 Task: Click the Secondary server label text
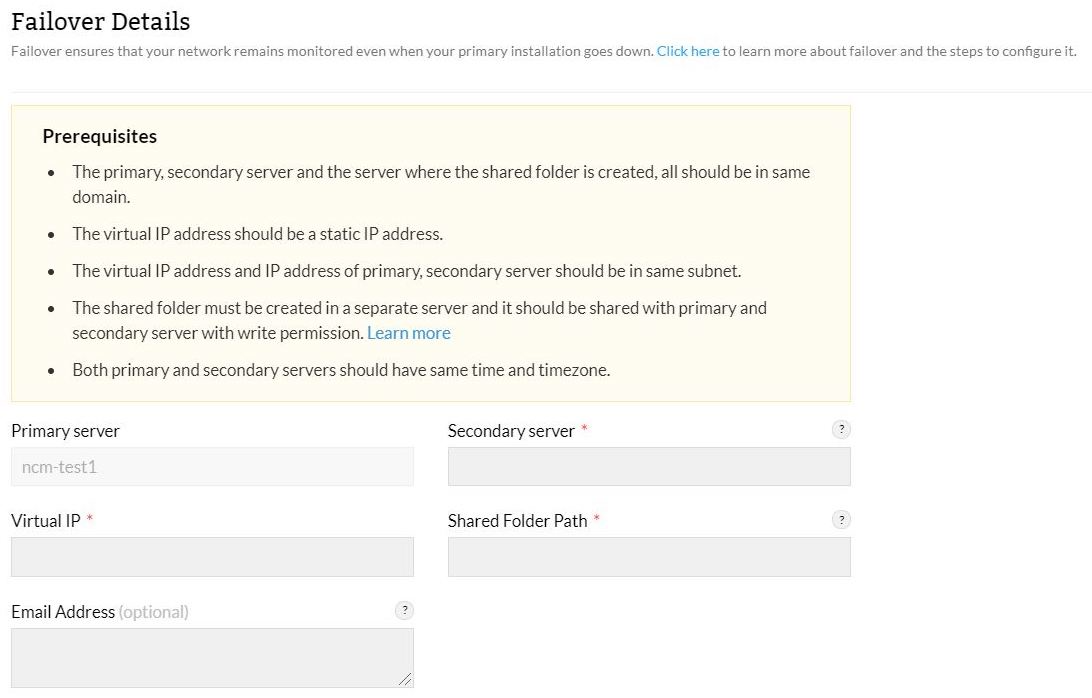[511, 431]
